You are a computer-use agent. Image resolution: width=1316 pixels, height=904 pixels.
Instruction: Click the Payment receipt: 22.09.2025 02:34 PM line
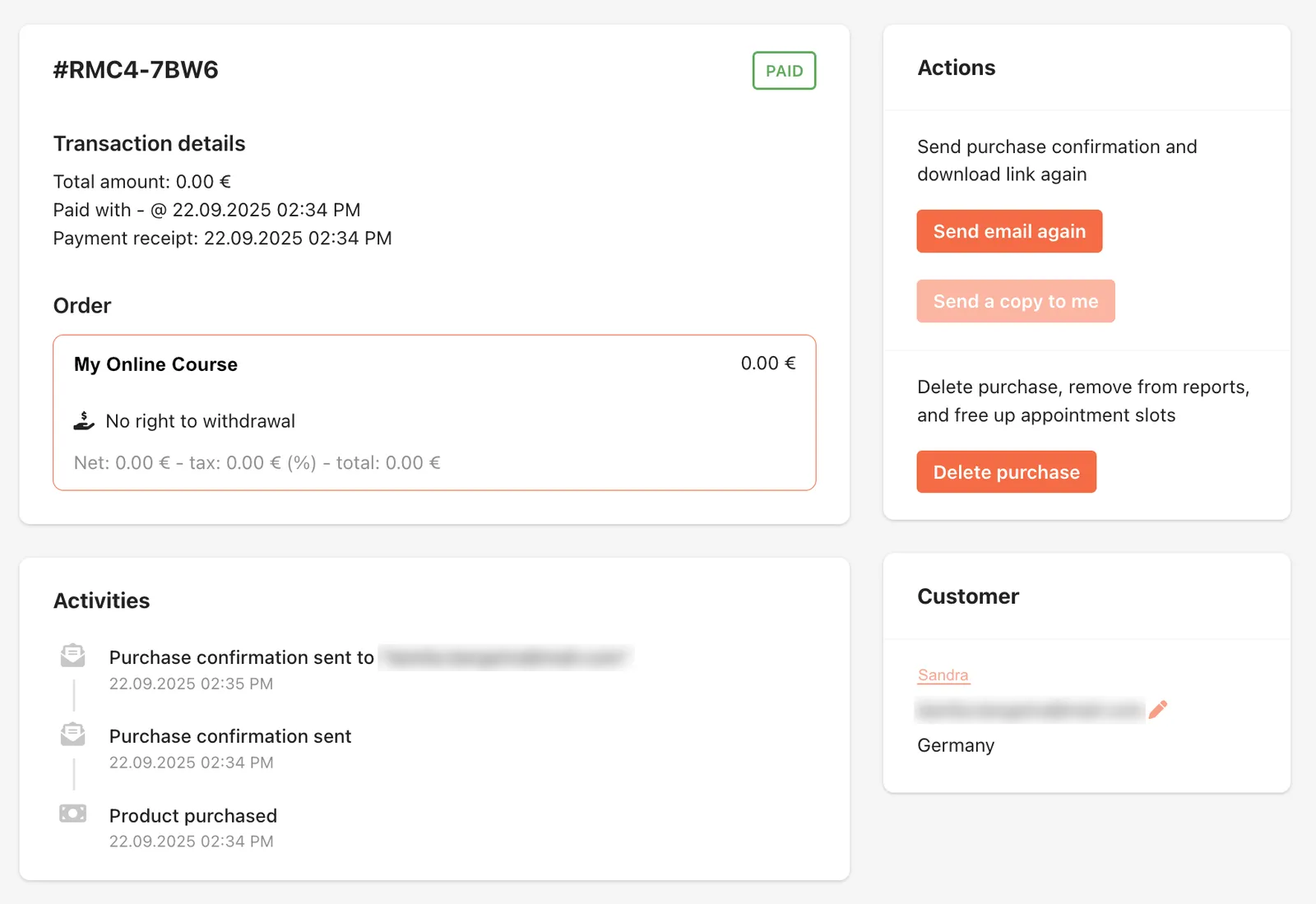pos(222,239)
